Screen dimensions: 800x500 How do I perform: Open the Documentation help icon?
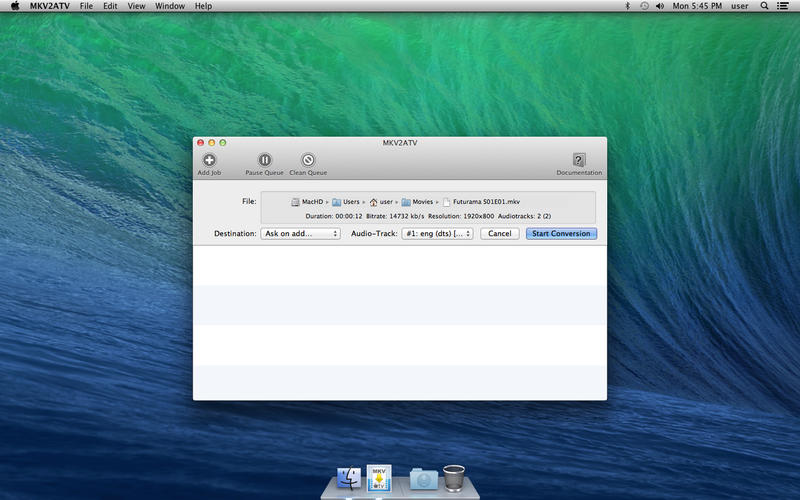579,160
